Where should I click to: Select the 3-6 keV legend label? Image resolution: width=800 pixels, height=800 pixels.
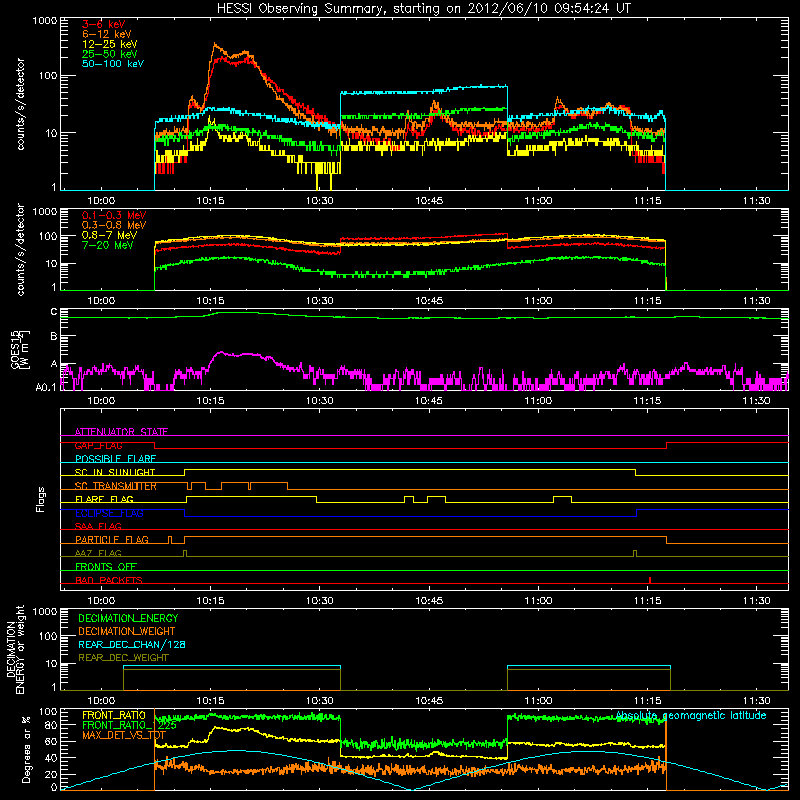pyautogui.click(x=103, y=24)
